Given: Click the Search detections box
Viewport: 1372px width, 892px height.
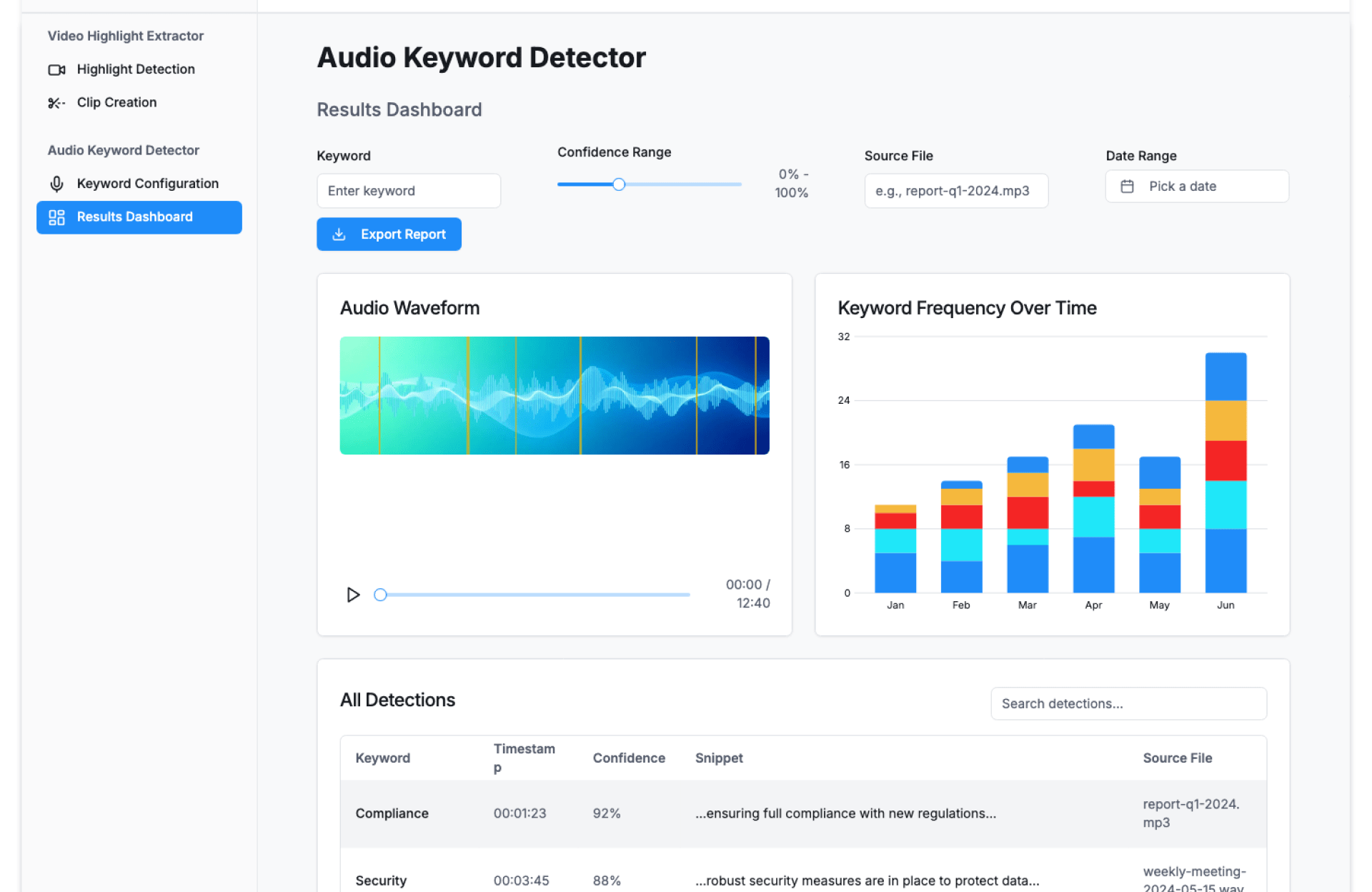Looking at the screenshot, I should (x=1128, y=703).
